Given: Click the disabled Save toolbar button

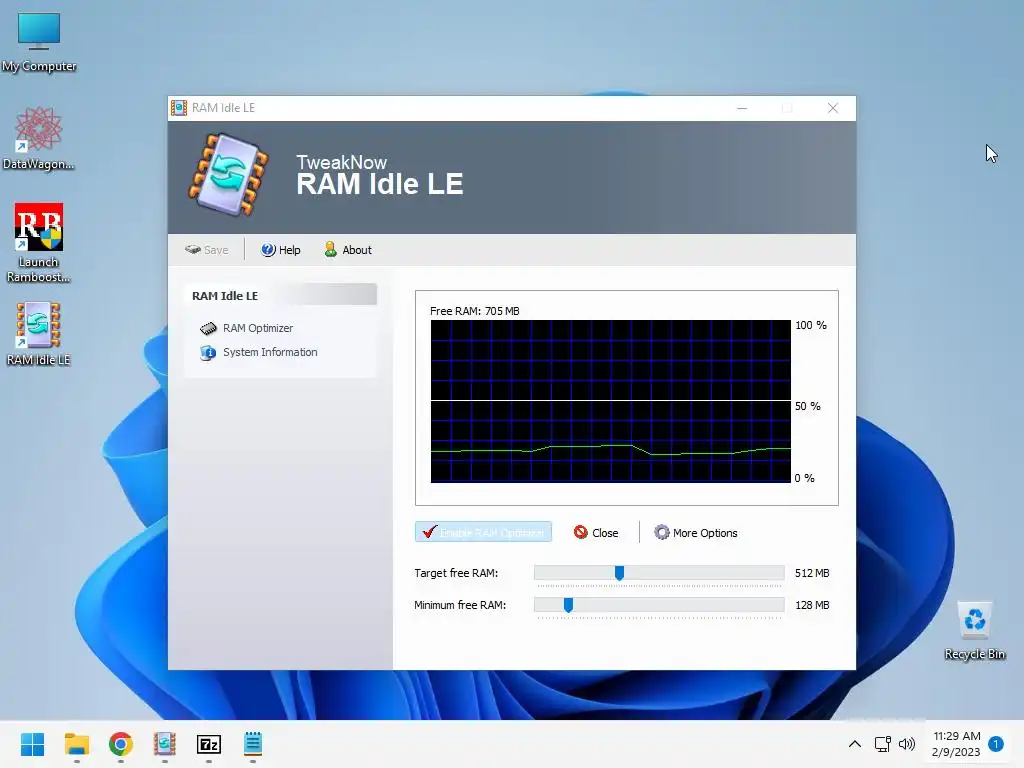Looking at the screenshot, I should pyautogui.click(x=207, y=249).
